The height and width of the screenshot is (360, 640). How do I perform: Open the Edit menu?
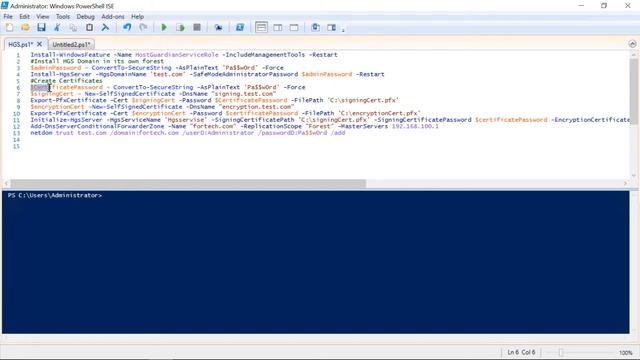(x=24, y=17)
